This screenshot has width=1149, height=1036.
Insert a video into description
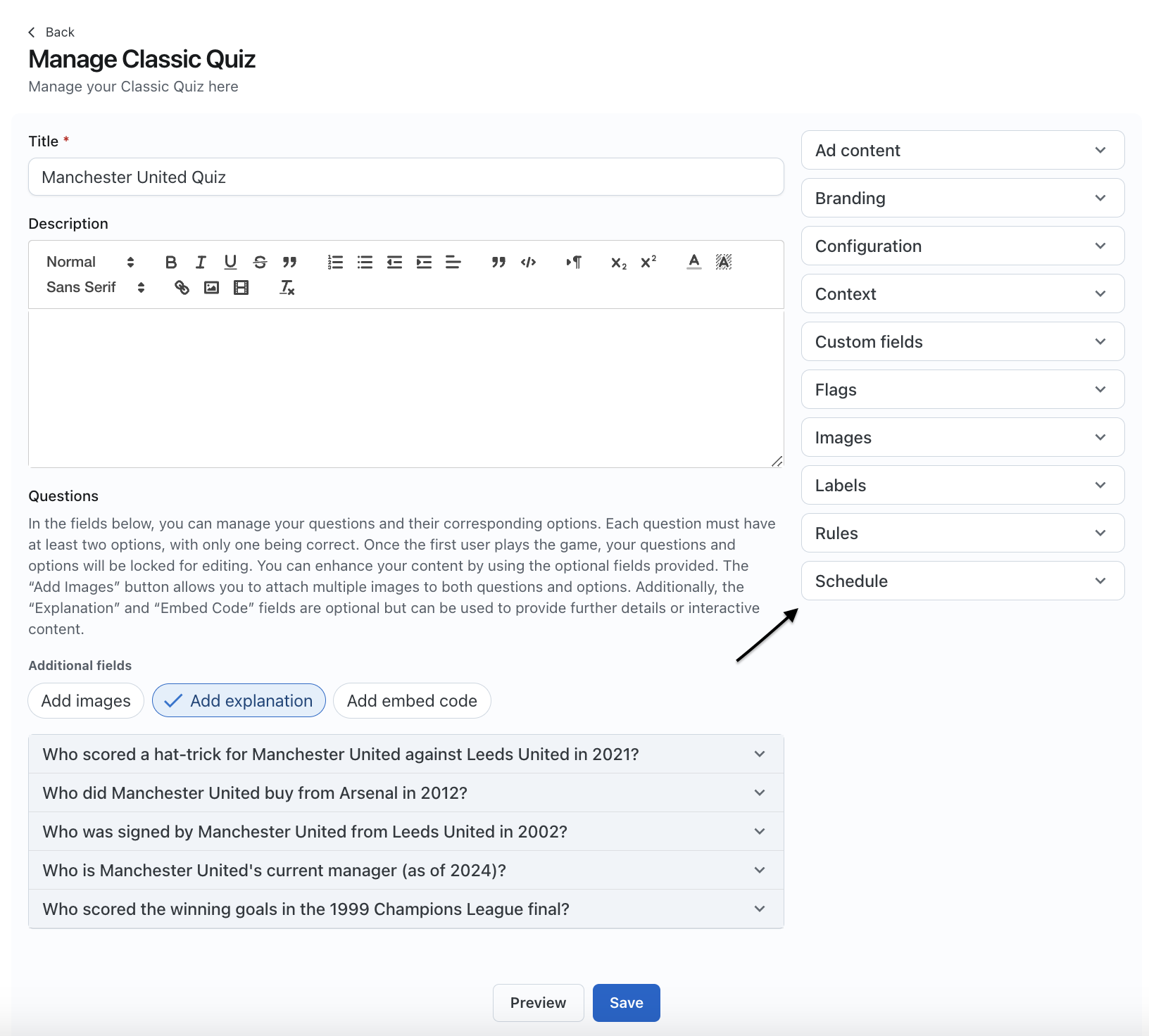[x=241, y=287]
